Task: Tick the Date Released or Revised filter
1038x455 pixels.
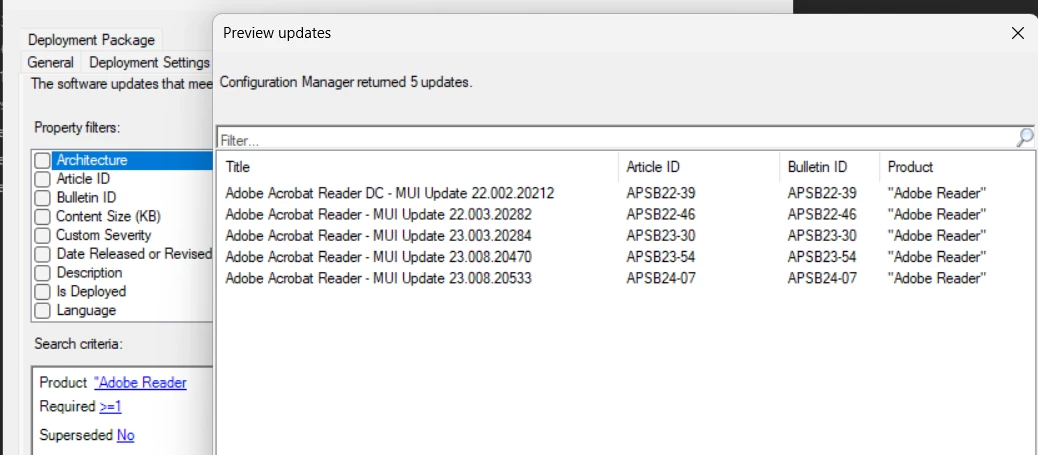Action: point(42,254)
